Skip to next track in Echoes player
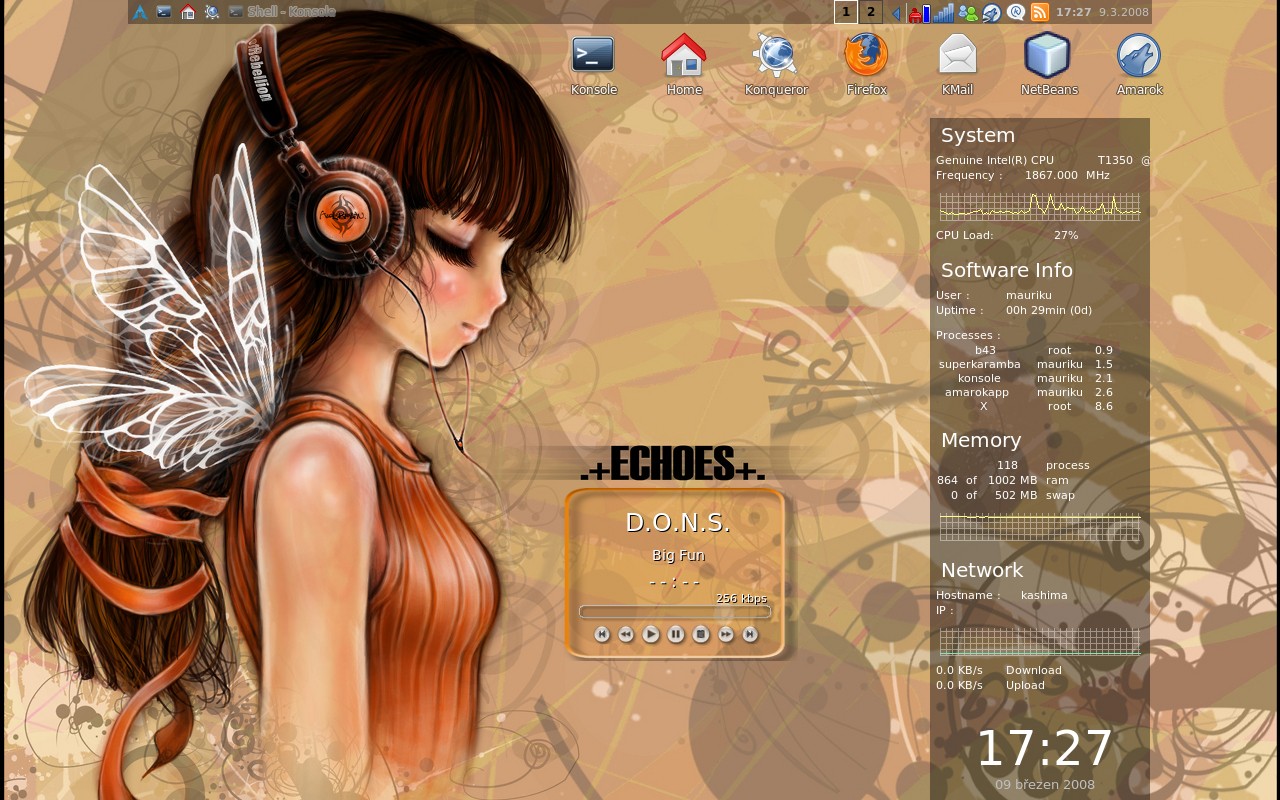 750,634
